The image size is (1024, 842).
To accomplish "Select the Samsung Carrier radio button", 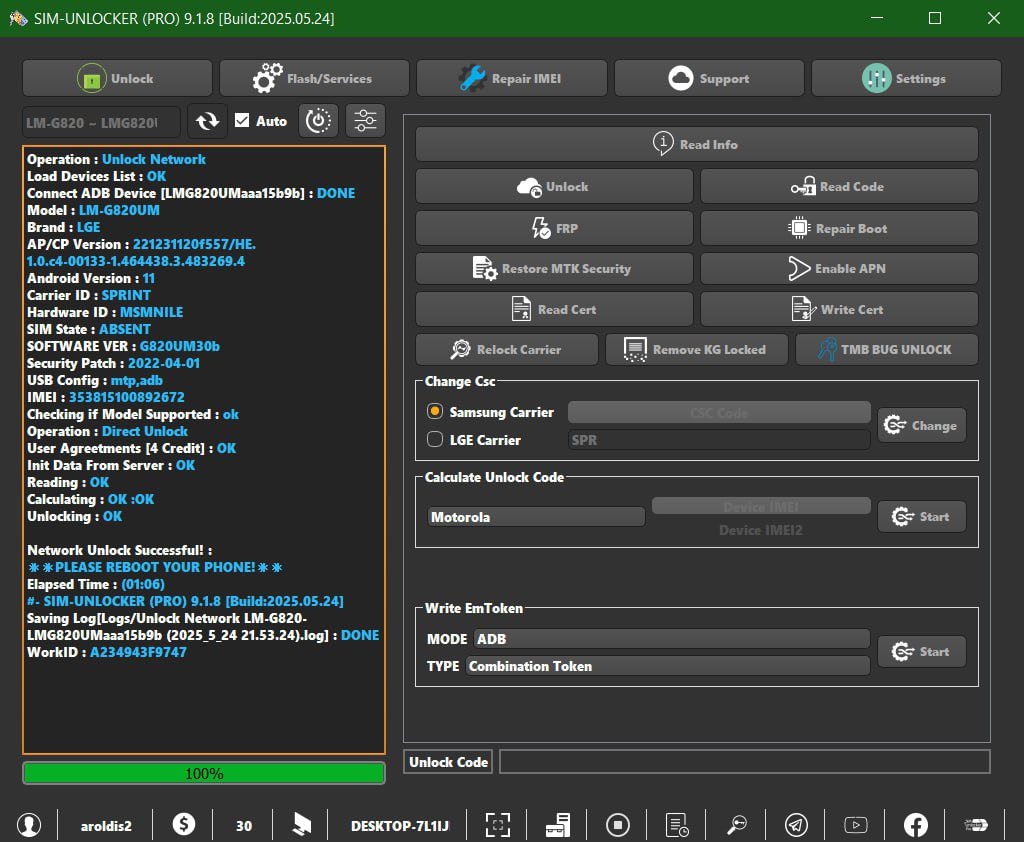I will pos(435,412).
